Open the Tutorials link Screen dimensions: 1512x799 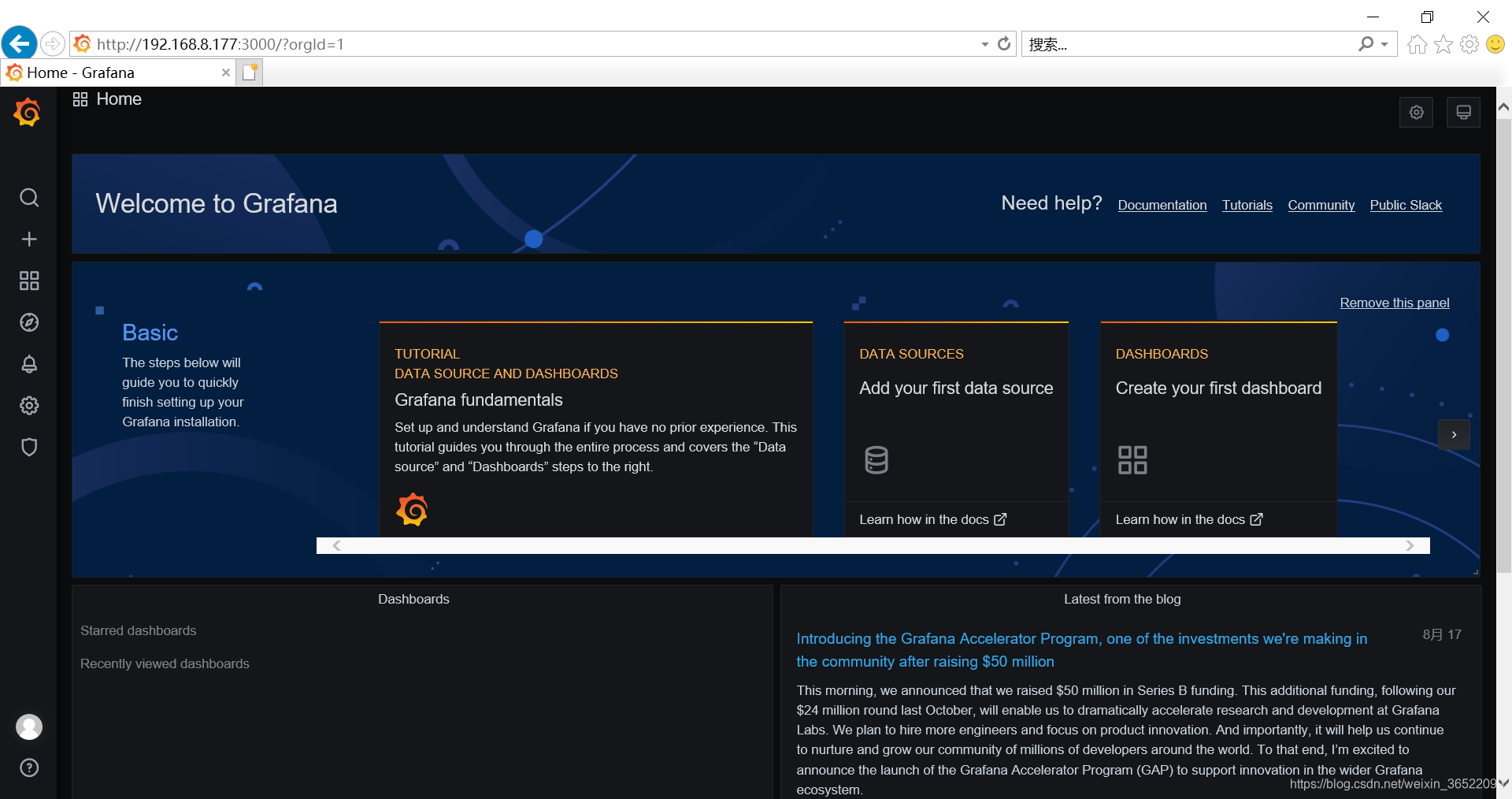point(1247,205)
